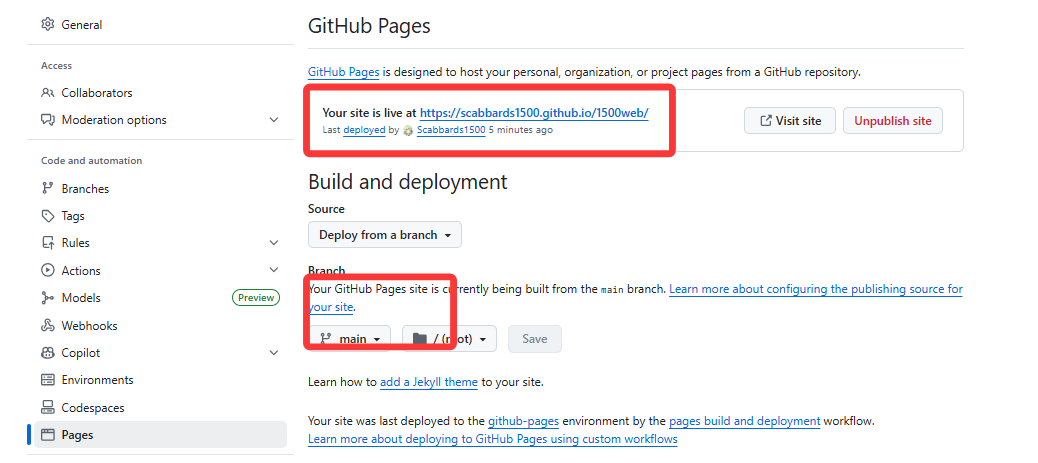This screenshot has width=1038, height=463.
Task: Expand the Copilot section chevron
Action: tap(274, 353)
